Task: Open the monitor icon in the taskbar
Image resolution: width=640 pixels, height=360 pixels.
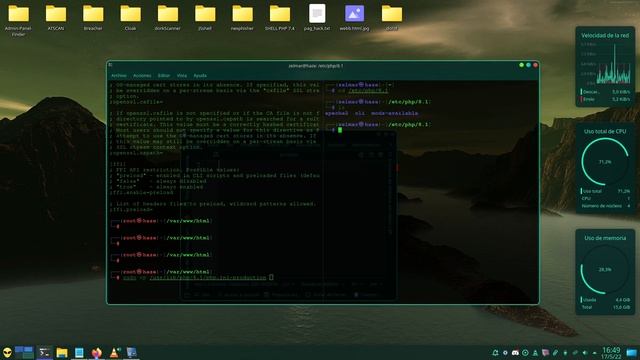Action: coord(131,353)
